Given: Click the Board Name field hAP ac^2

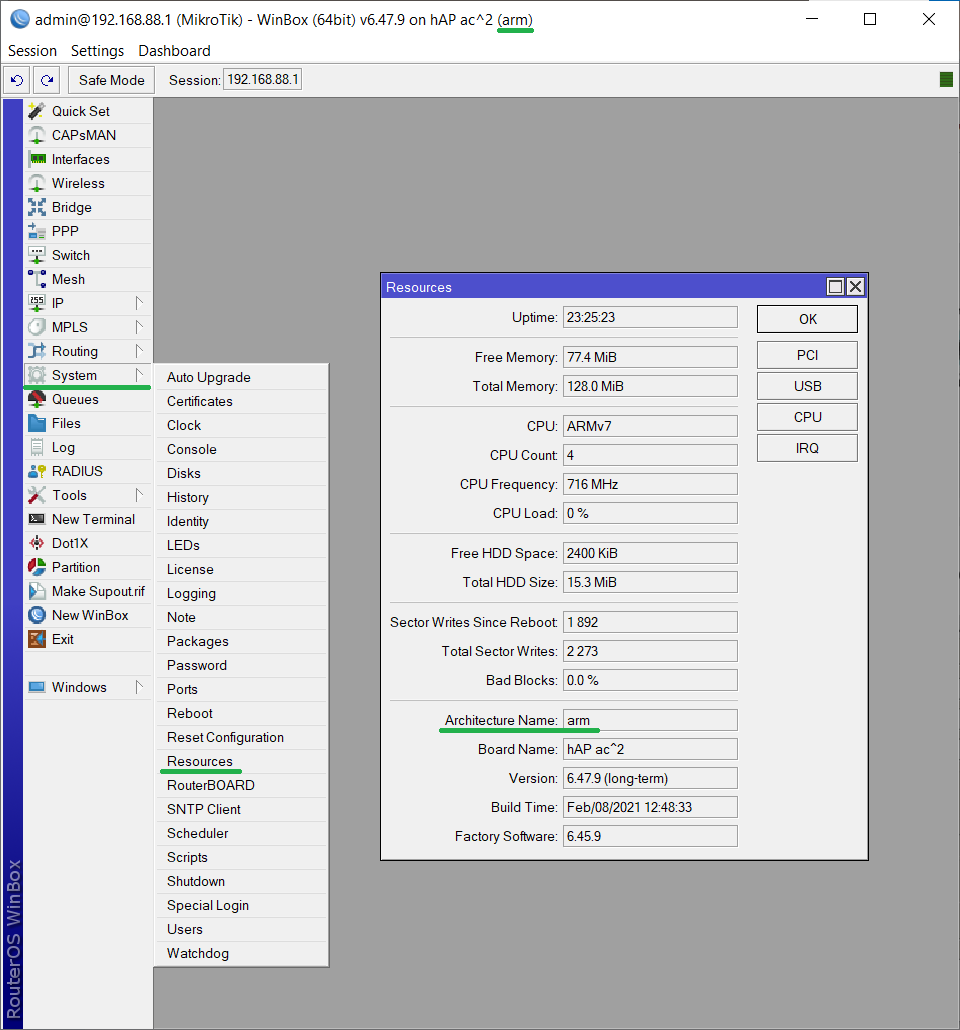Looking at the screenshot, I should [x=650, y=749].
